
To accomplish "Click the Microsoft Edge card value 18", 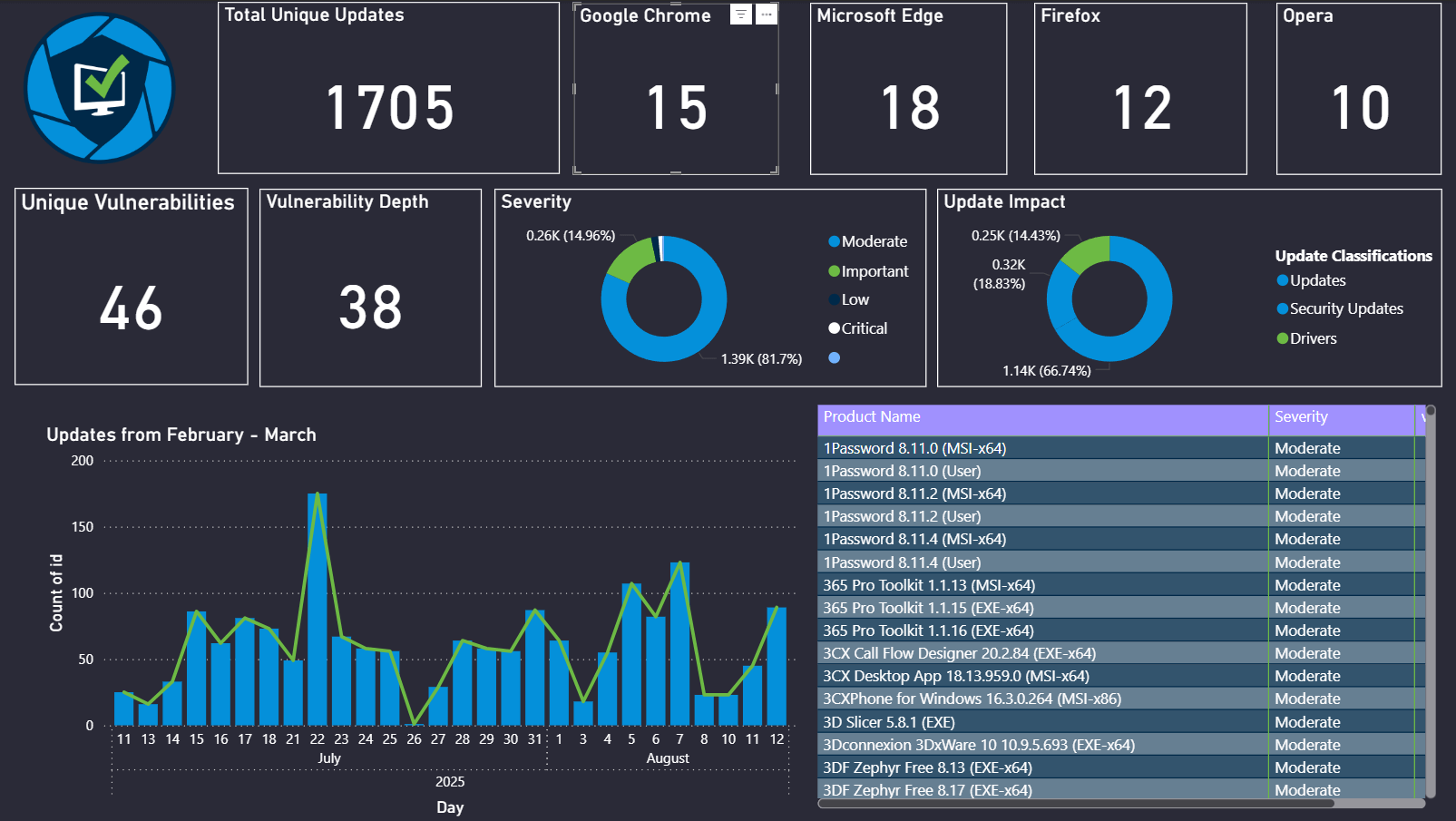I will (910, 108).
